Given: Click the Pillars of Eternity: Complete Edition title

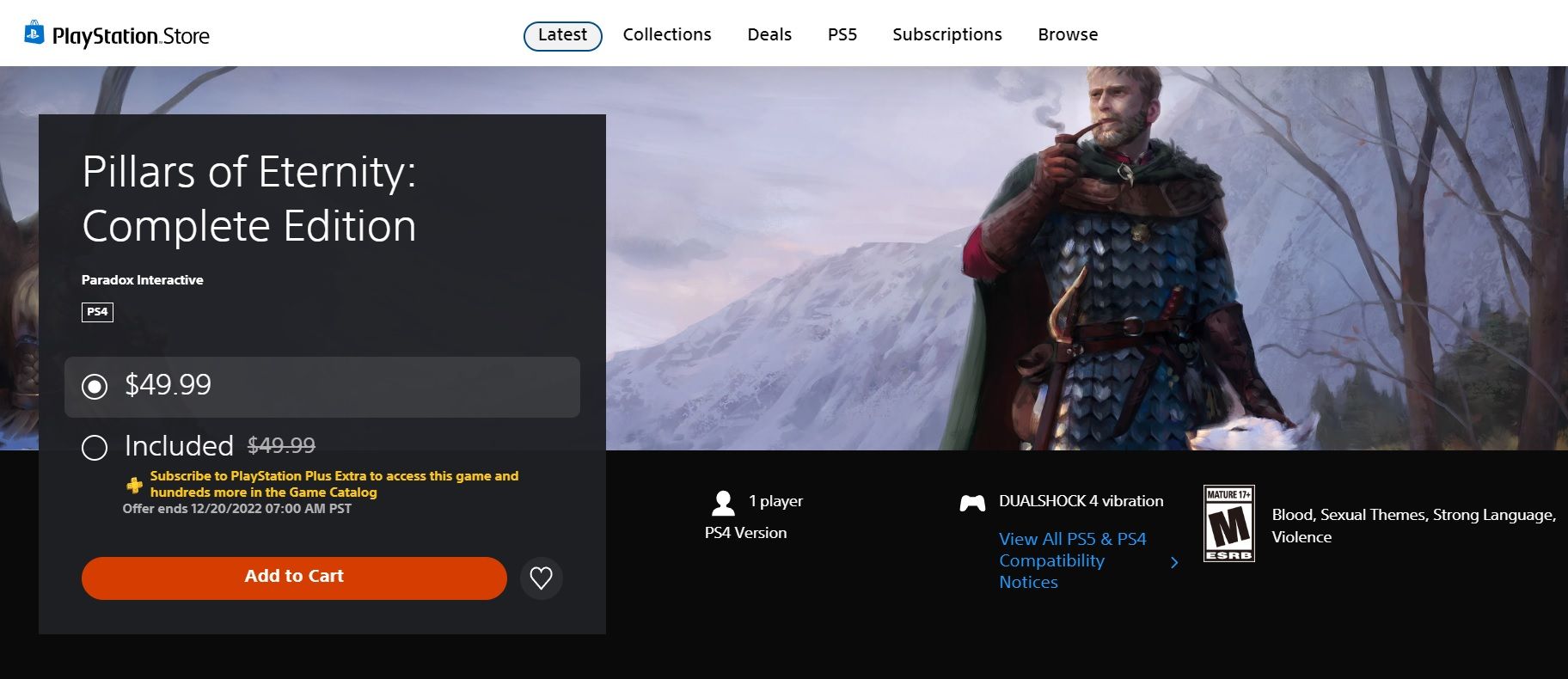Looking at the screenshot, I should (249, 199).
